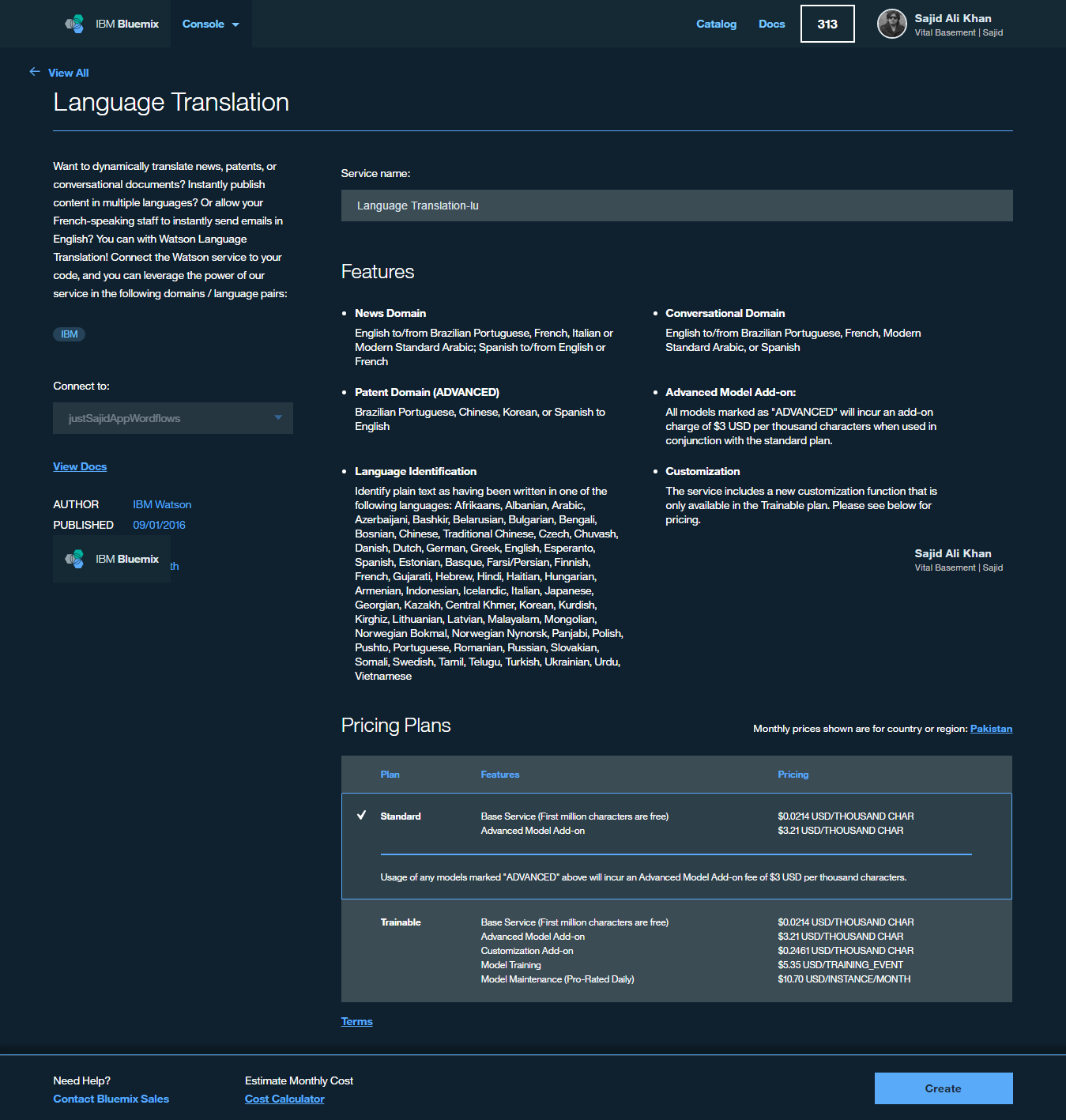Click the Conversational Domain feature heading
This screenshot has width=1066, height=1120.
[x=725, y=313]
